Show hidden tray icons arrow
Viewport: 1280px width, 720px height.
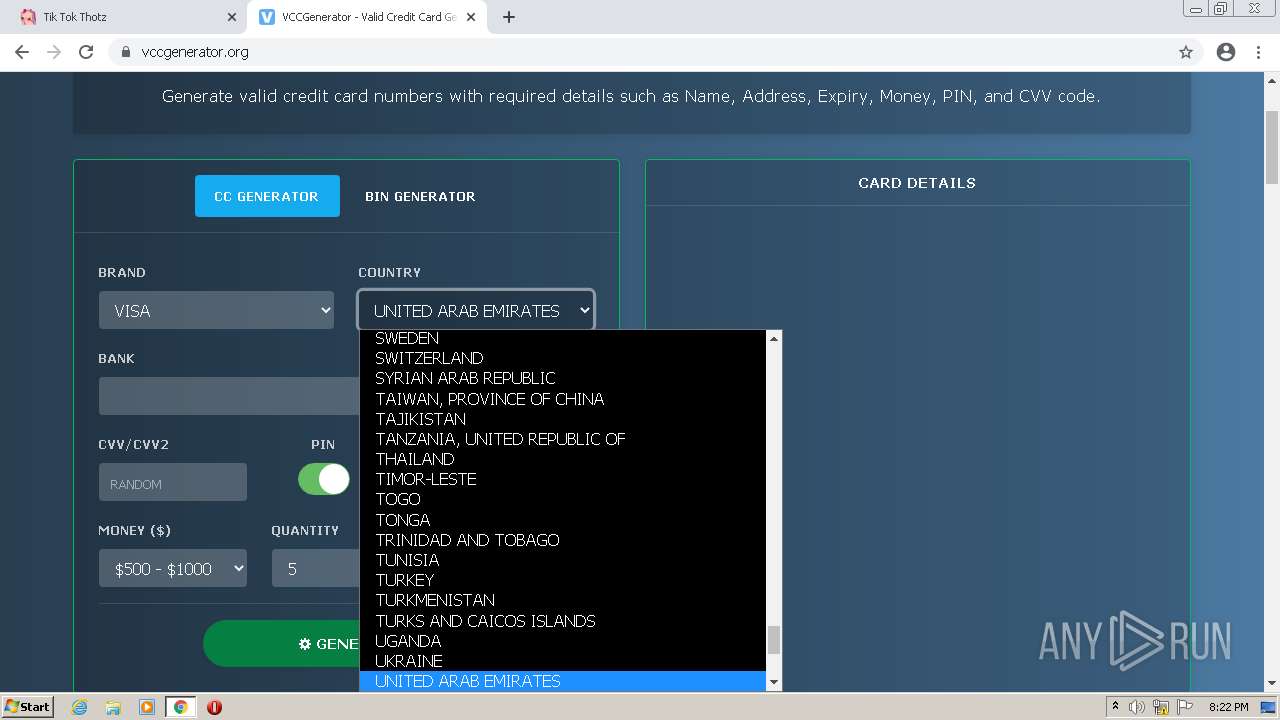(x=1115, y=707)
